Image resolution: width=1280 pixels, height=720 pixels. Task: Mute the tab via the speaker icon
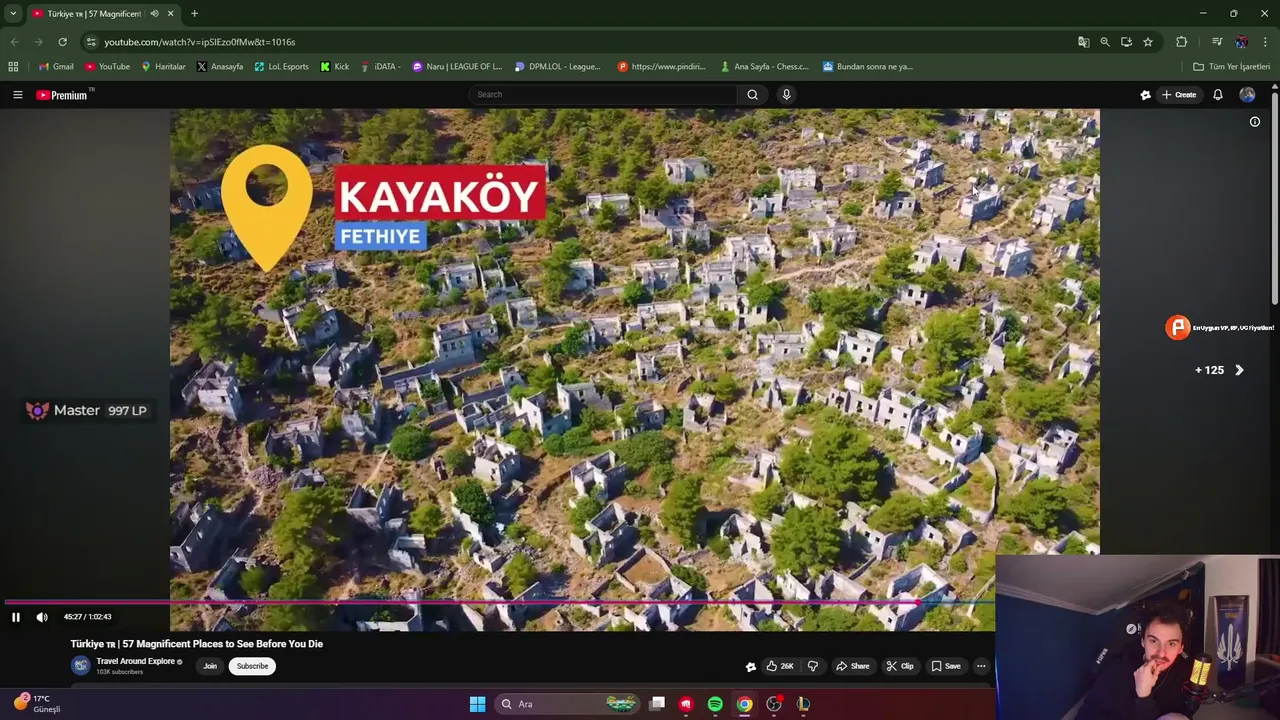(154, 14)
